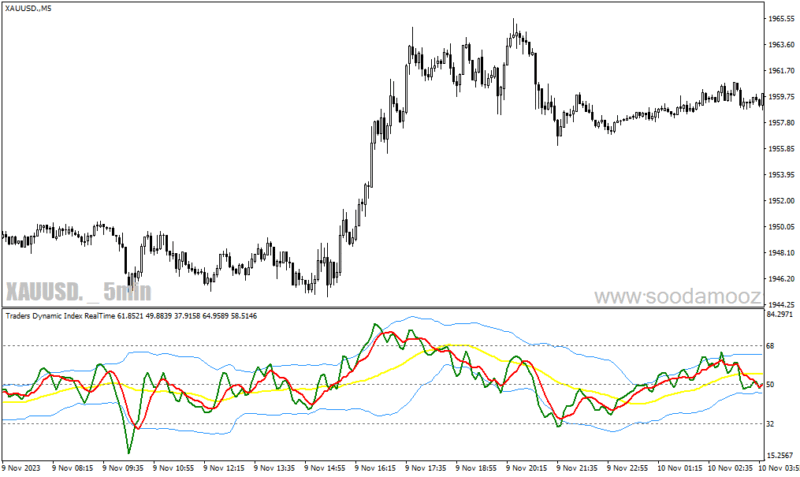This screenshot has width=800, height=477.
Task: Open the www.soodamooz watermark link
Action: [x=678, y=296]
